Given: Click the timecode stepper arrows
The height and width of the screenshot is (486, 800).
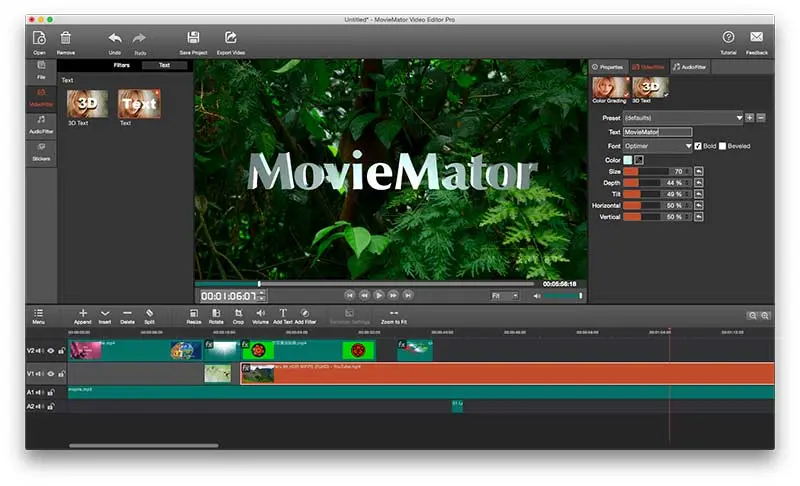Looking at the screenshot, I should (x=262, y=296).
